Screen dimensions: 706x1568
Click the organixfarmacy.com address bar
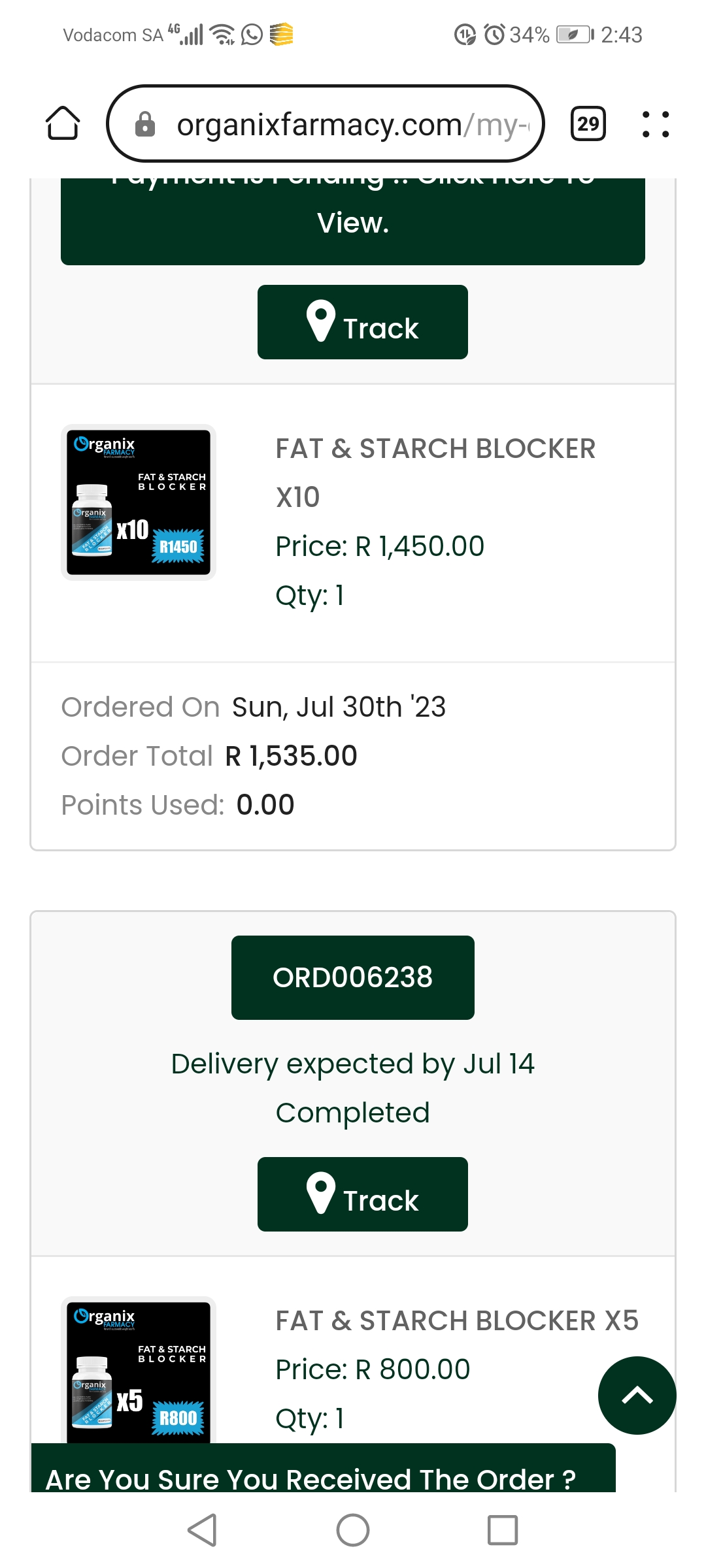(326, 123)
